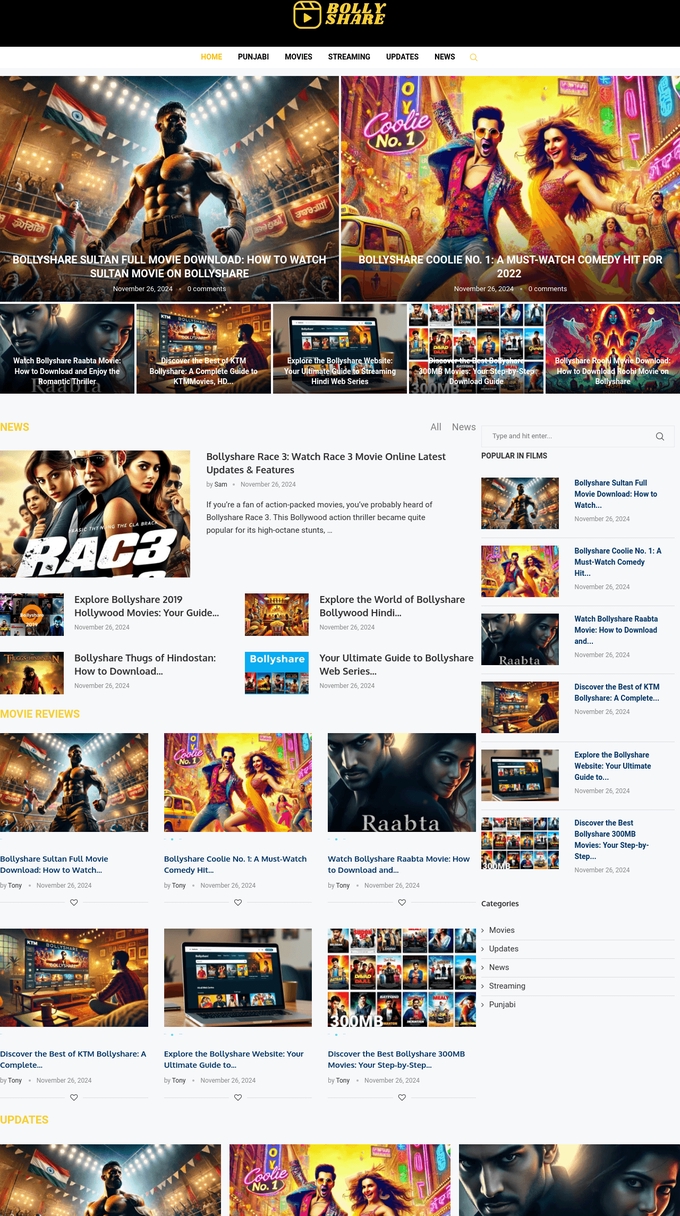Expand the Updates category chevron
Screen dimensions: 680x1216
coord(483,949)
